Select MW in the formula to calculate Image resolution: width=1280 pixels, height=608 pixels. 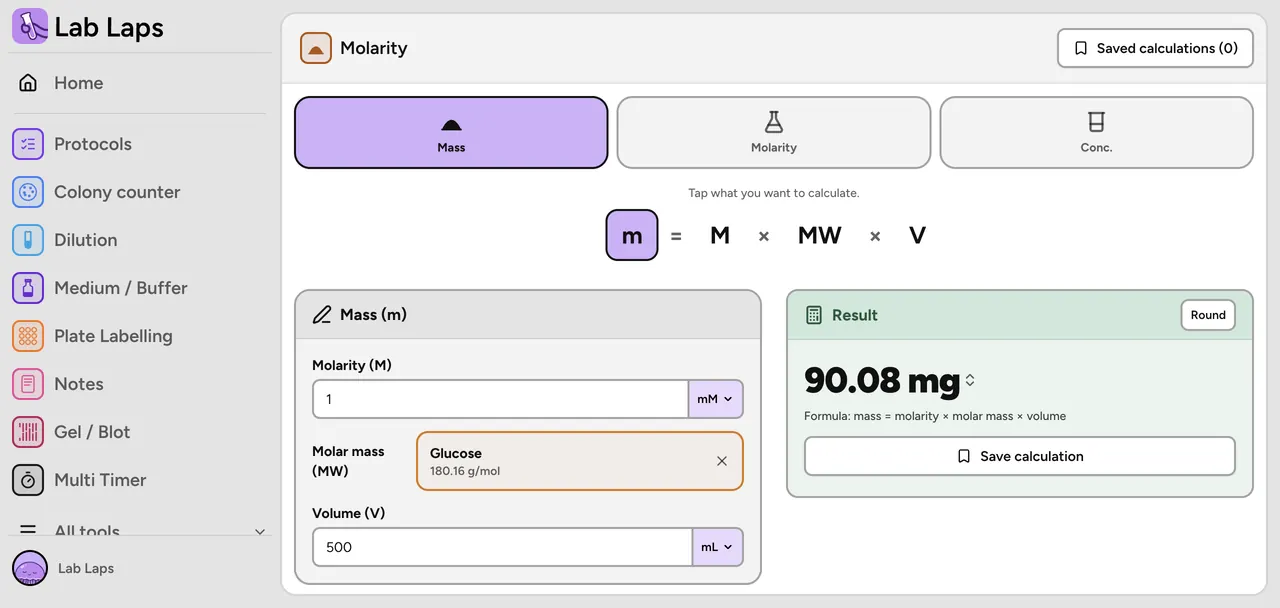pos(820,235)
